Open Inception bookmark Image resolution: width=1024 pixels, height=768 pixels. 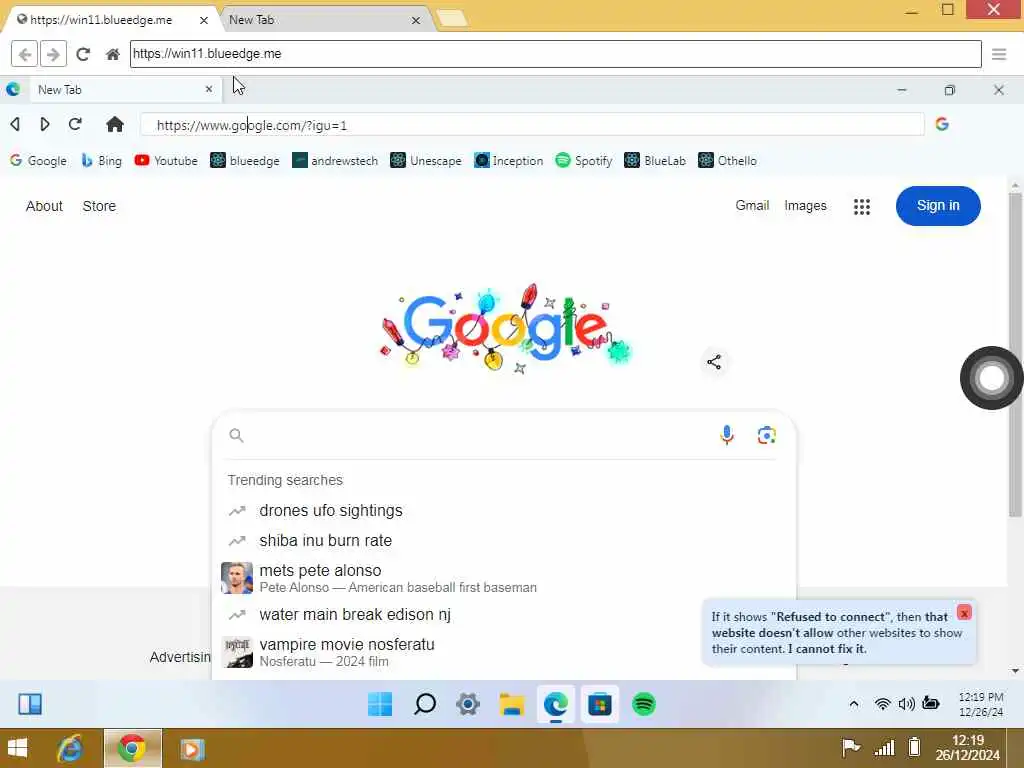509,161
